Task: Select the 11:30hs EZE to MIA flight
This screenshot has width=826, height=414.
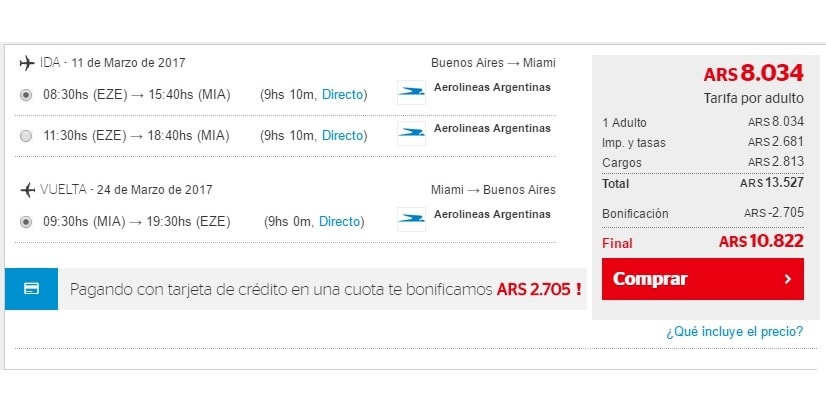Action: pos(26,135)
